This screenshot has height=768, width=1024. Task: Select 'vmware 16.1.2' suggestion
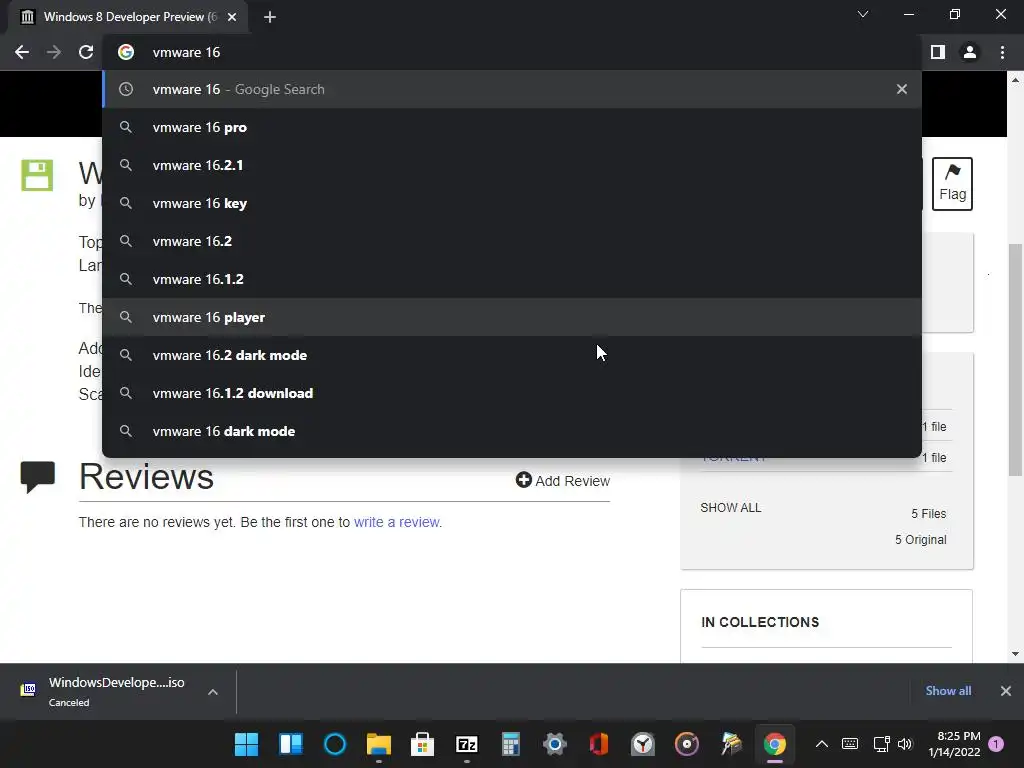[512, 279]
